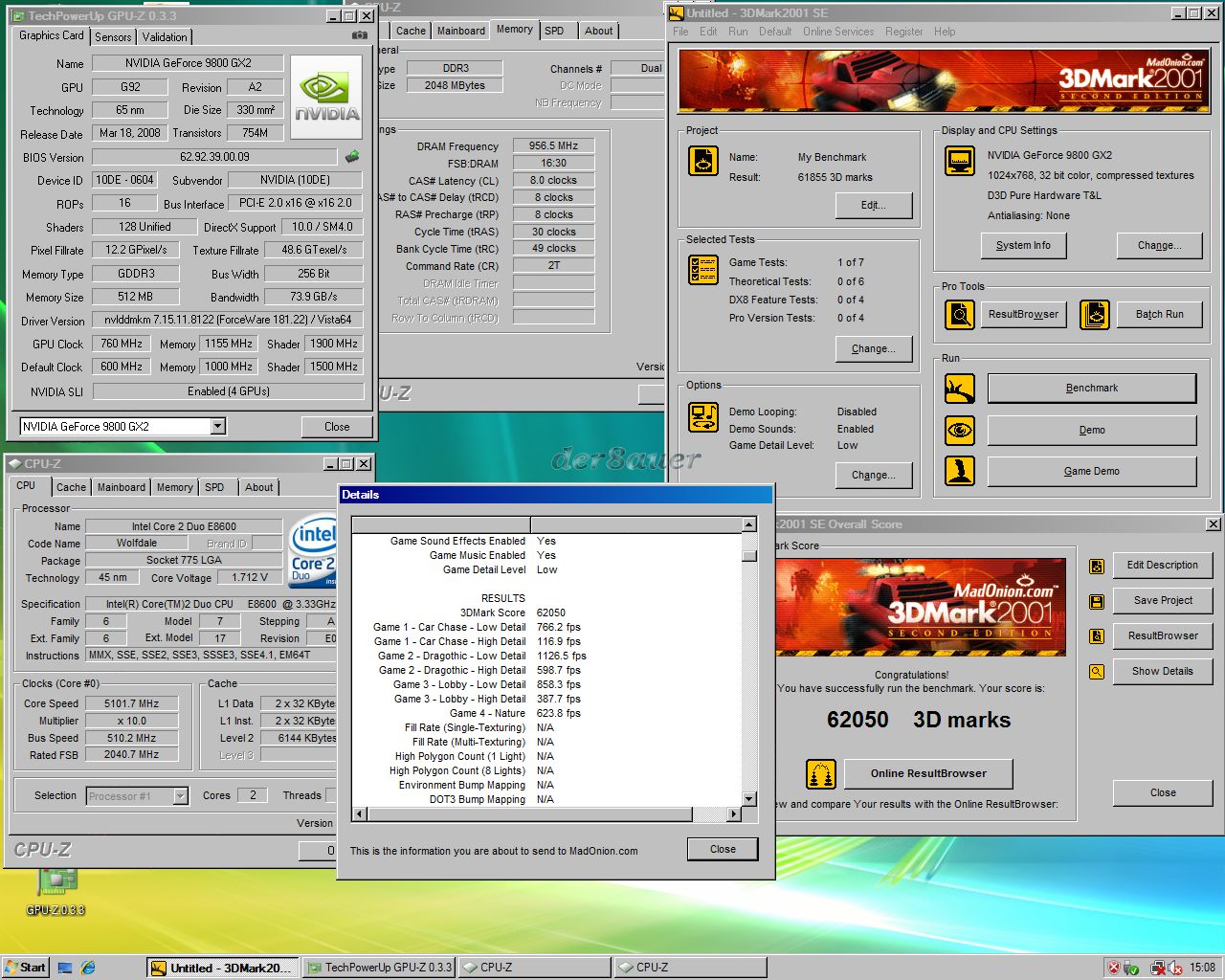Screen dimensions: 1225x980
Task: Click the Batch Run icon
Action: (1095, 314)
